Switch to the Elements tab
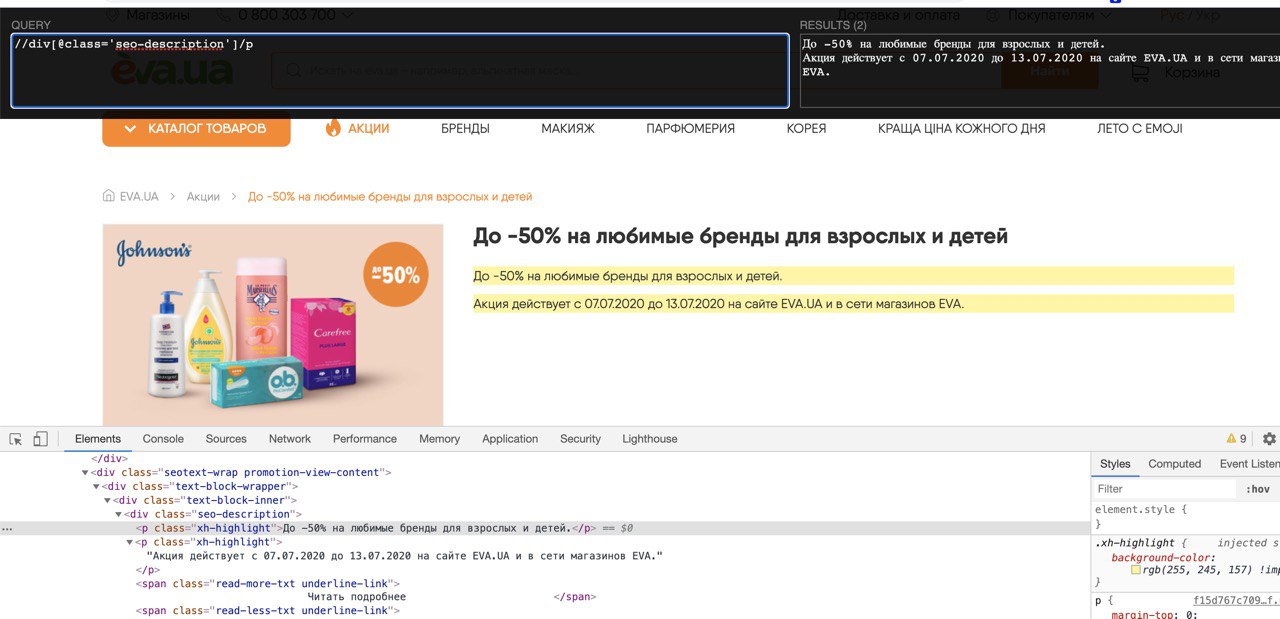Screen dimensions: 1280x619 (x=98, y=439)
